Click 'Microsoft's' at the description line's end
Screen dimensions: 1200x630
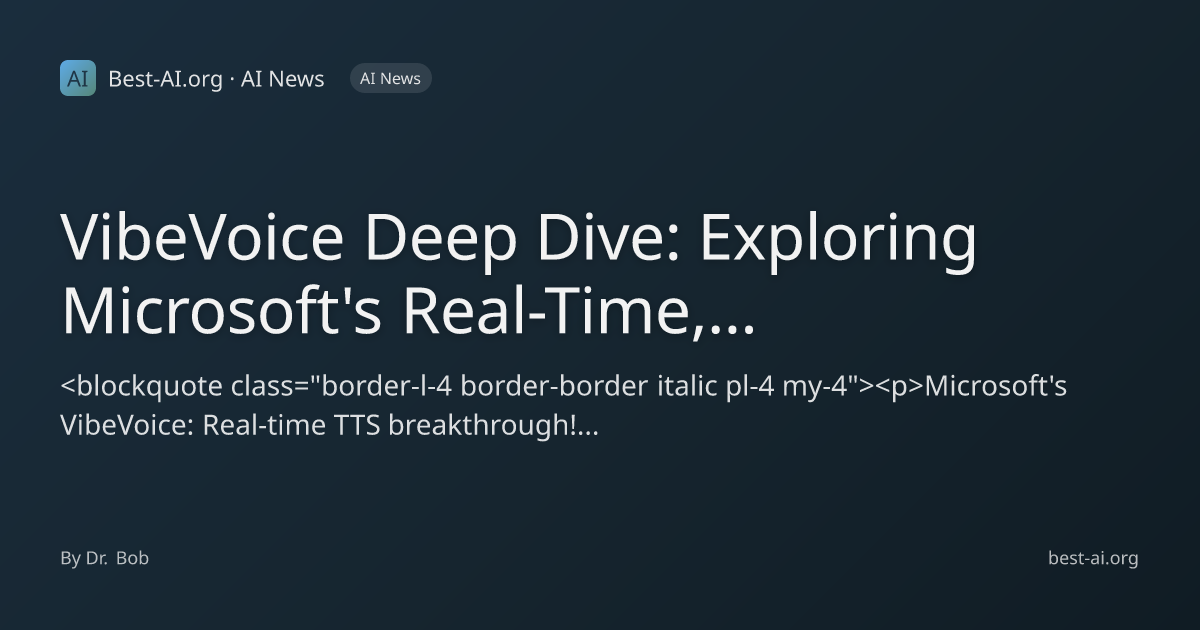point(995,386)
